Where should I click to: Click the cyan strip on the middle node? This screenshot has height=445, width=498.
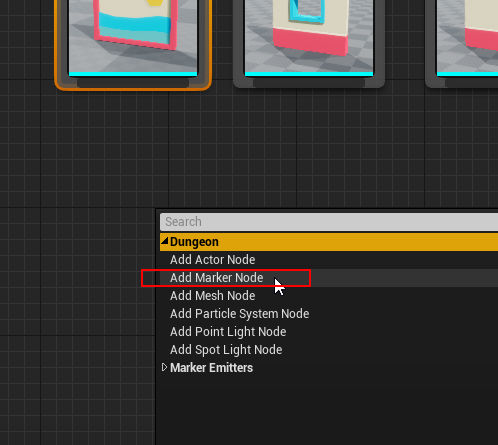(x=309, y=74)
